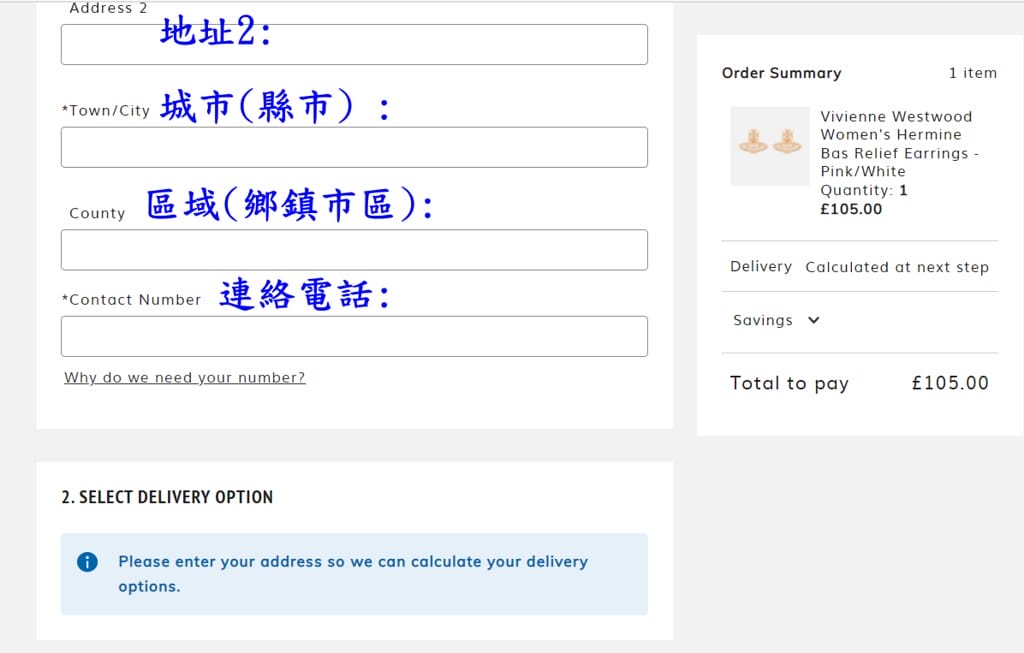Click the 'Select Delivery Option' section heading
Viewport: 1024px width, 653px height.
point(167,497)
